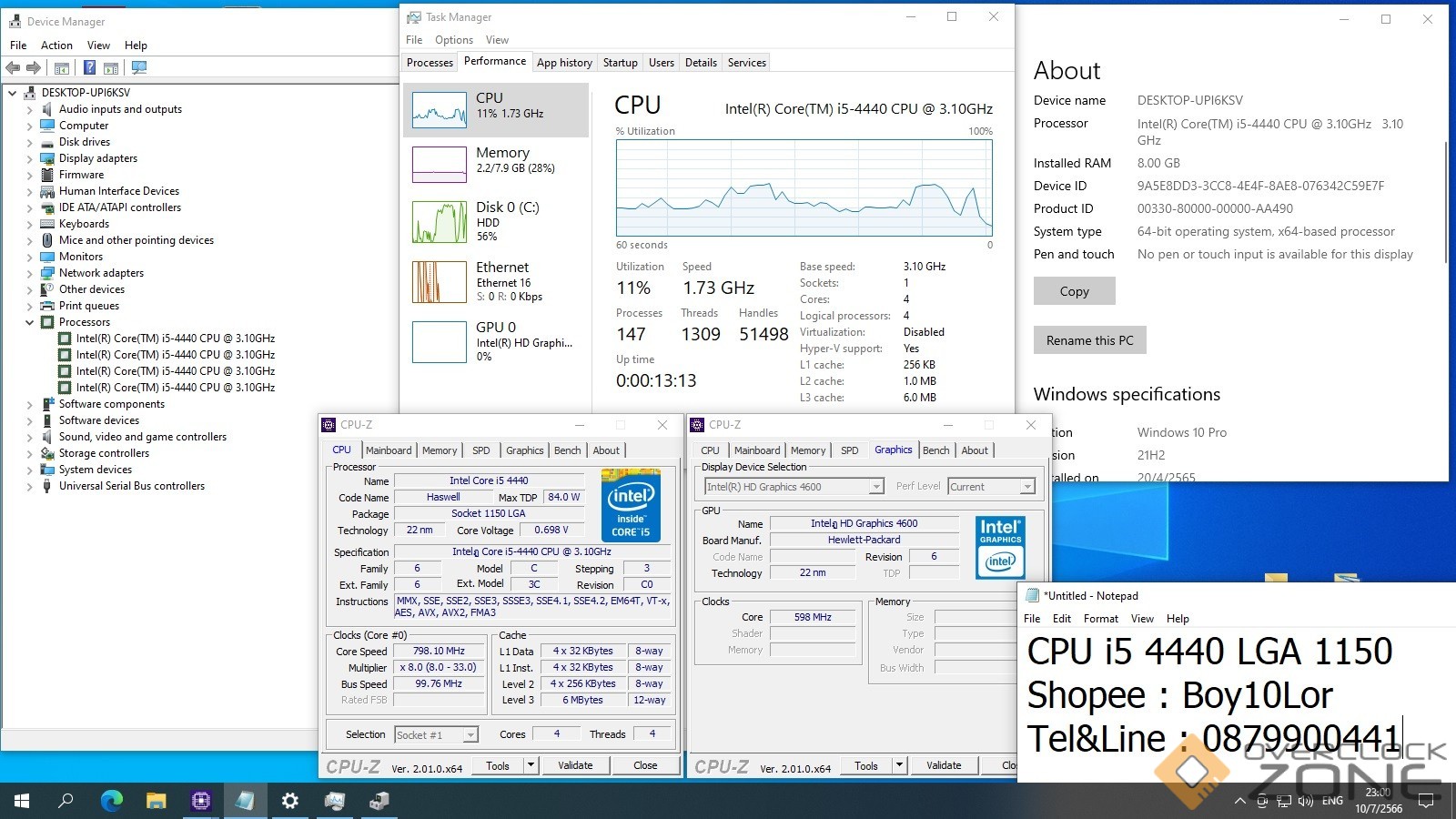Viewport: 1456px width, 819px height.
Task: Open the notification center icon
Action: [1427, 801]
